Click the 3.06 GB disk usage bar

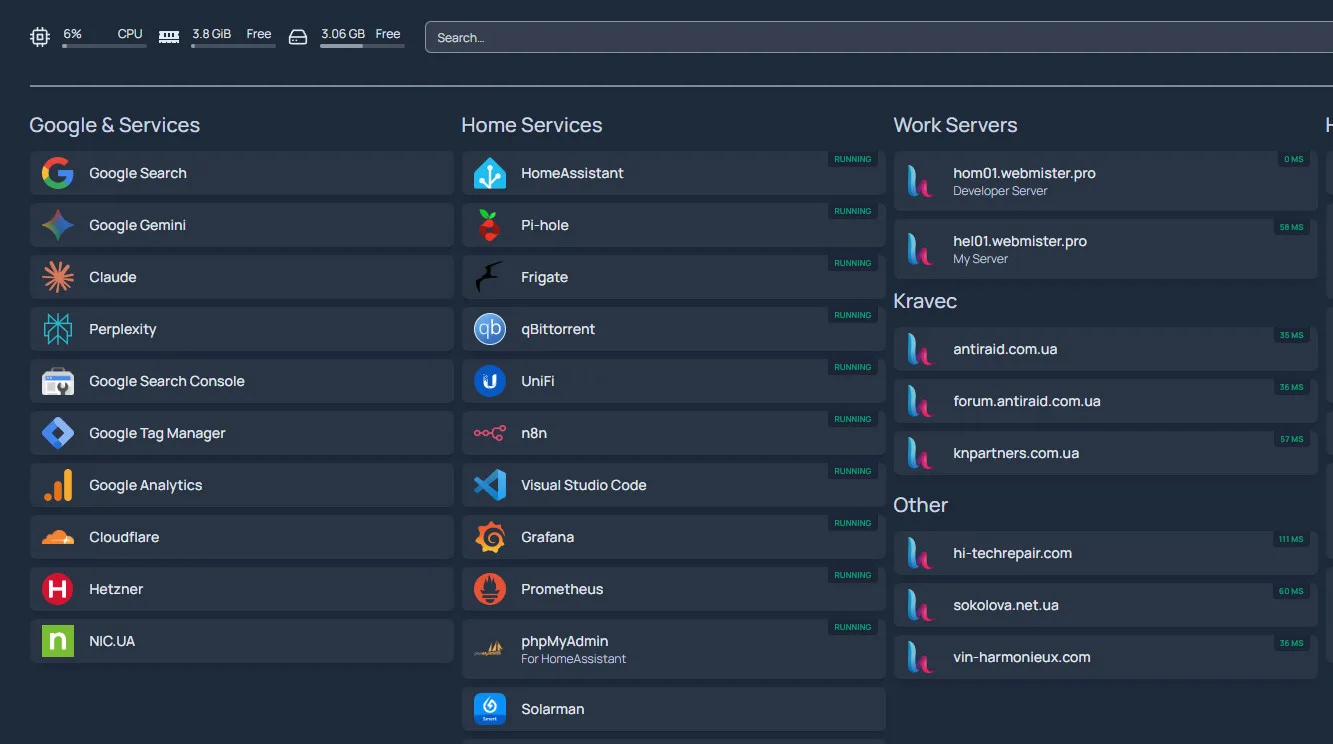(362, 45)
